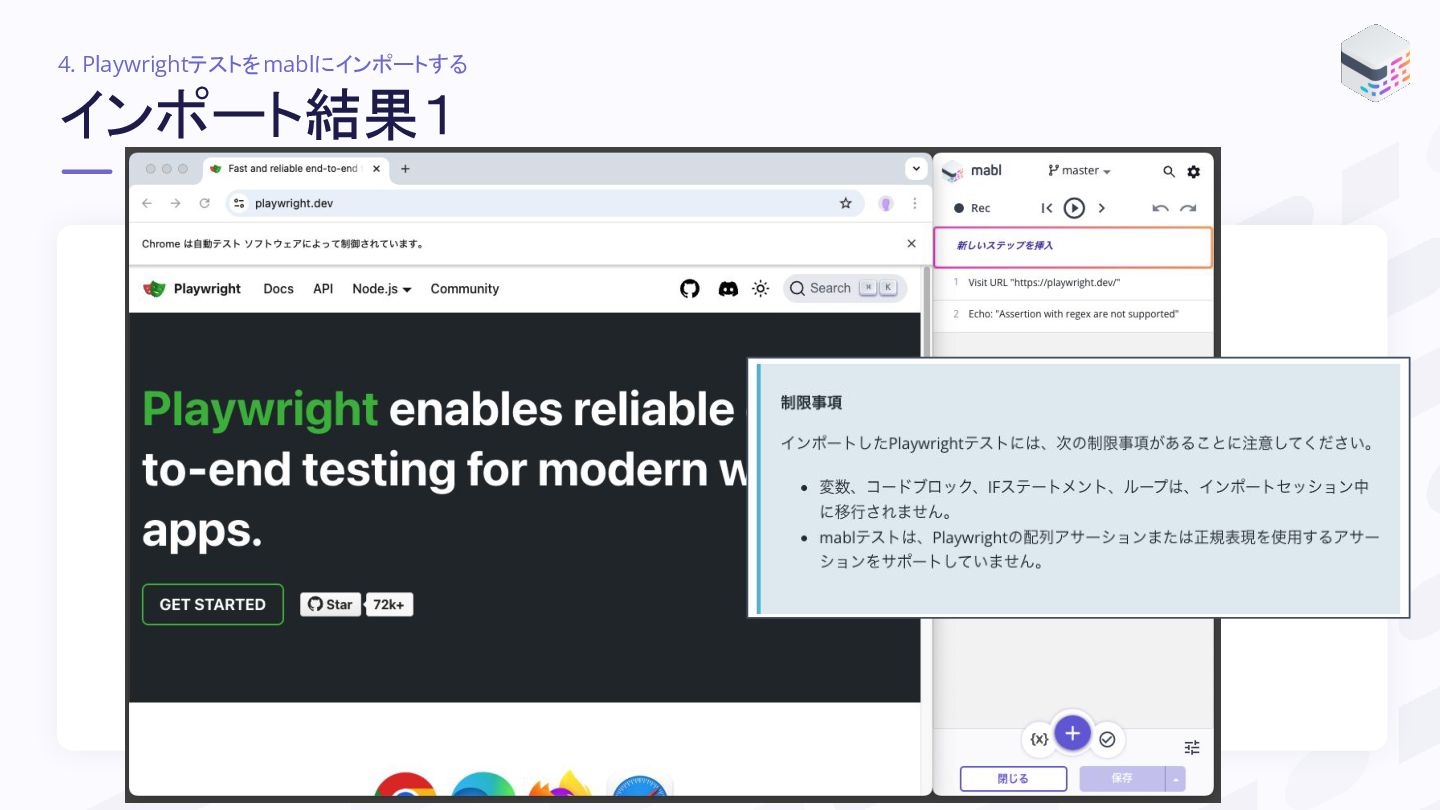Go forward in the Chrome browser
The height and width of the screenshot is (810, 1440).
[175, 203]
